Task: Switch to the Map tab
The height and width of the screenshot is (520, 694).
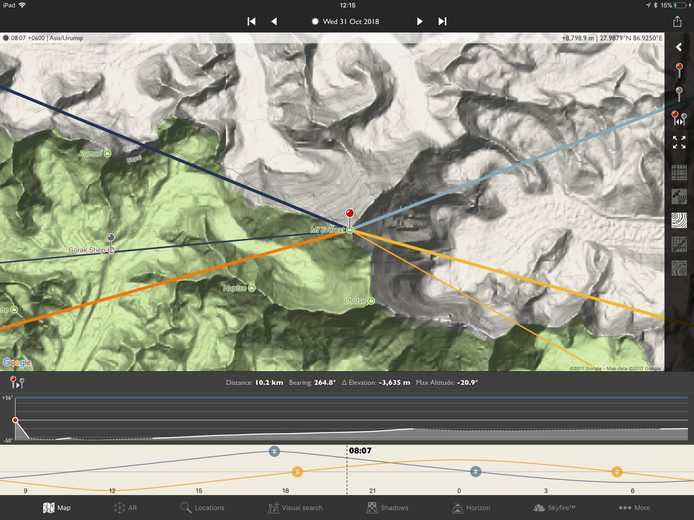Action: click(57, 508)
